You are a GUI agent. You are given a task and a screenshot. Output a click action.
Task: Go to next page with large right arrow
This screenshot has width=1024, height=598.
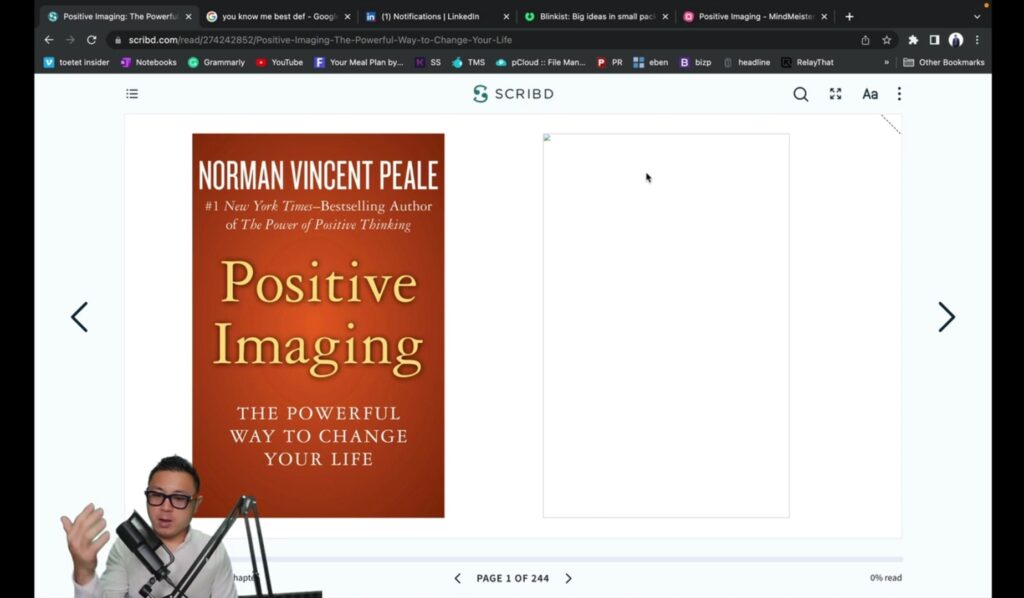tap(946, 317)
